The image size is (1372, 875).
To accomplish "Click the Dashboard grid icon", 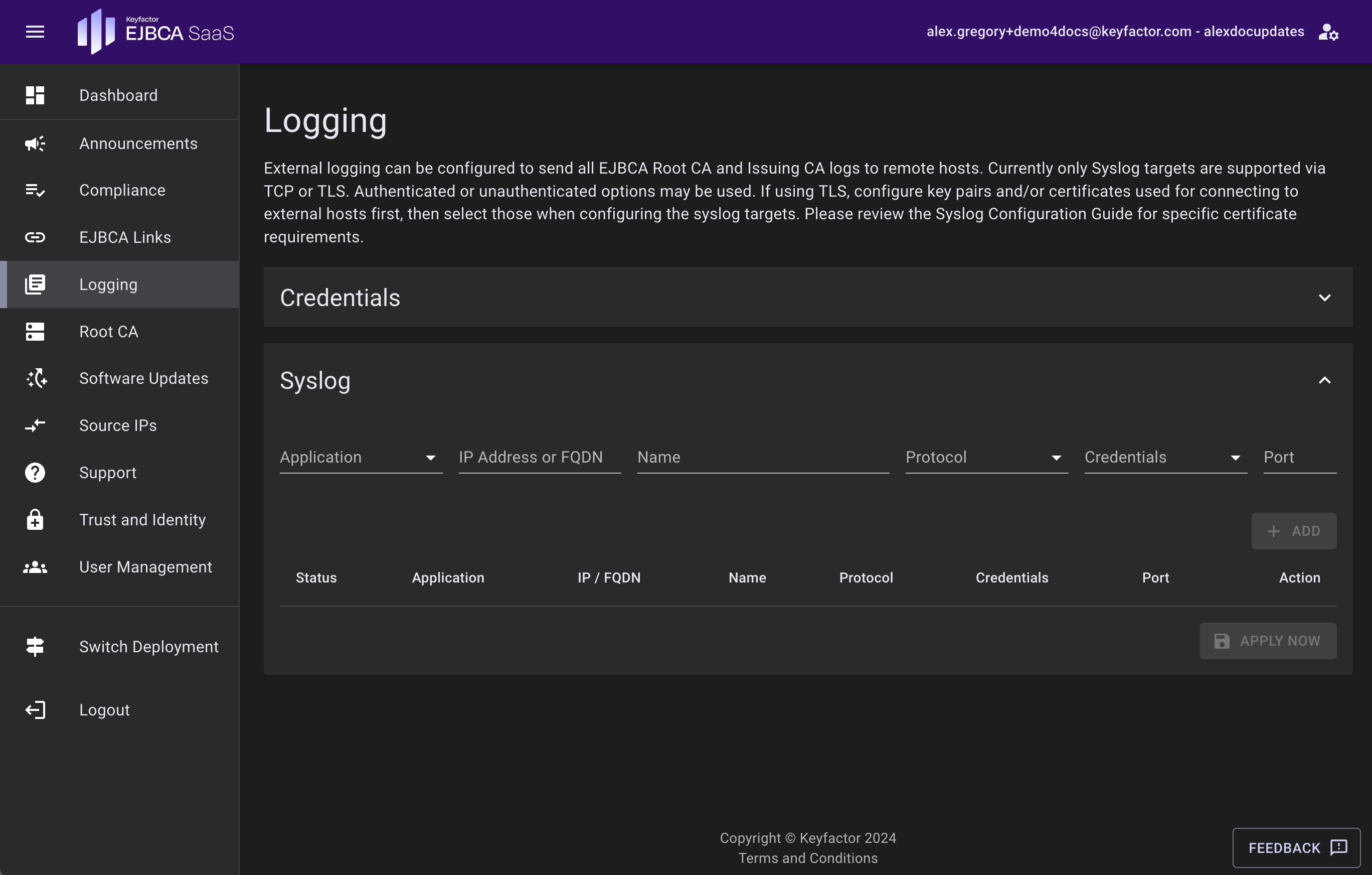I will pyautogui.click(x=35, y=95).
